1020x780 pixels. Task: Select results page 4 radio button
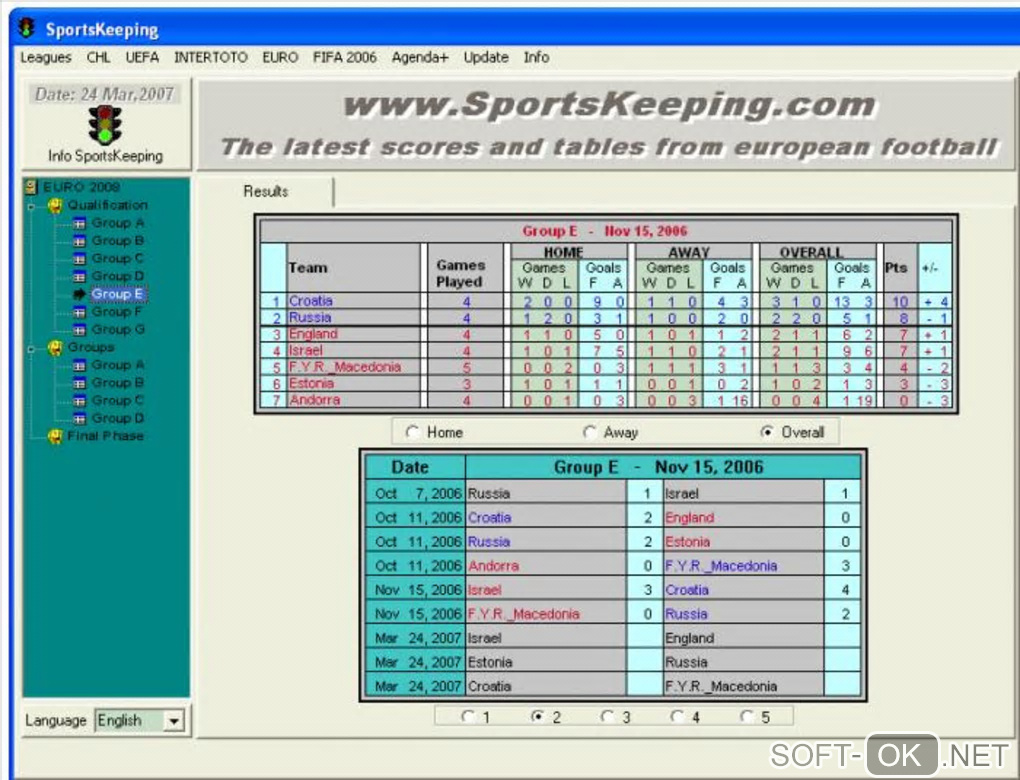click(x=677, y=716)
